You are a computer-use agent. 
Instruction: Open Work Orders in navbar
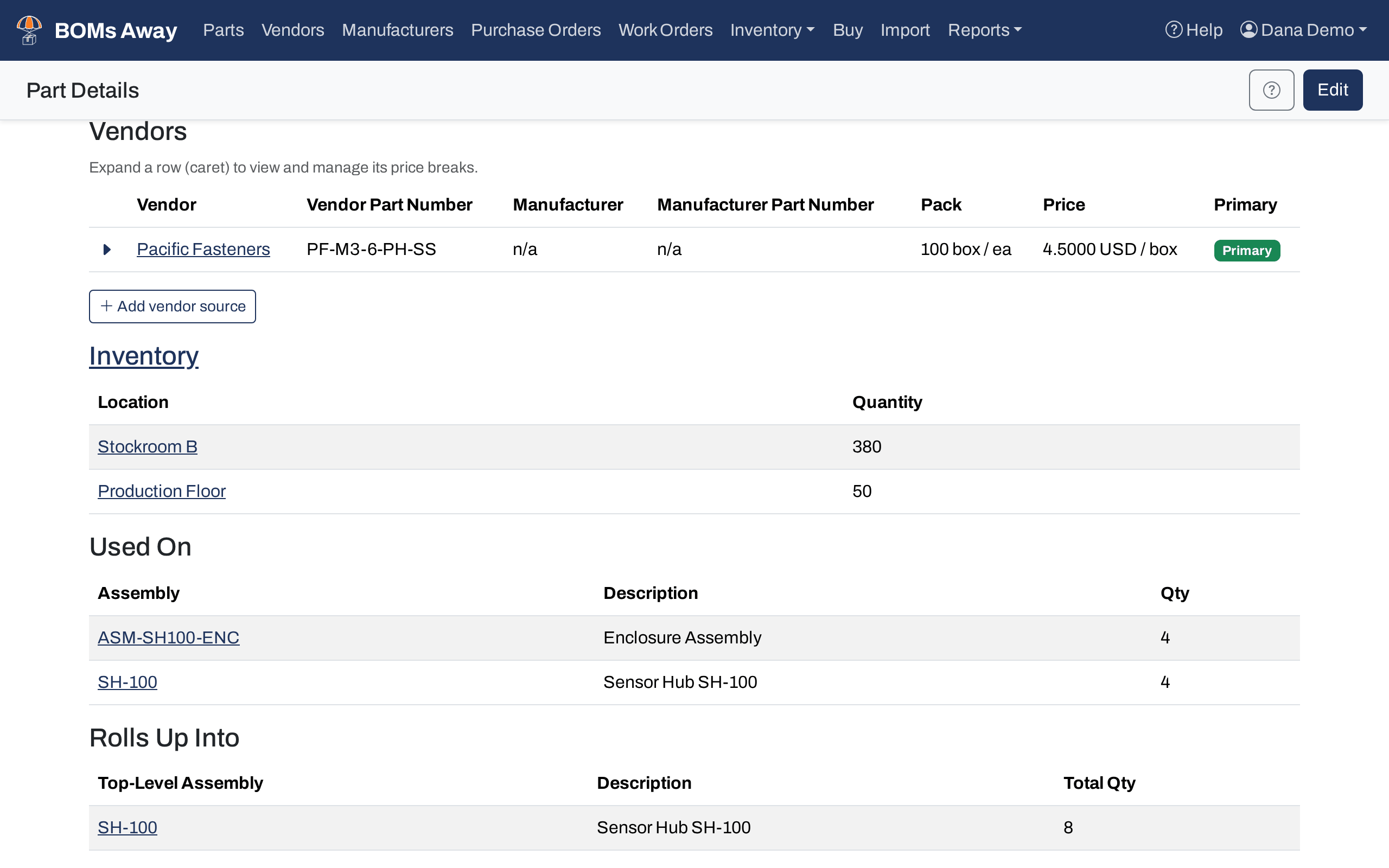665,30
